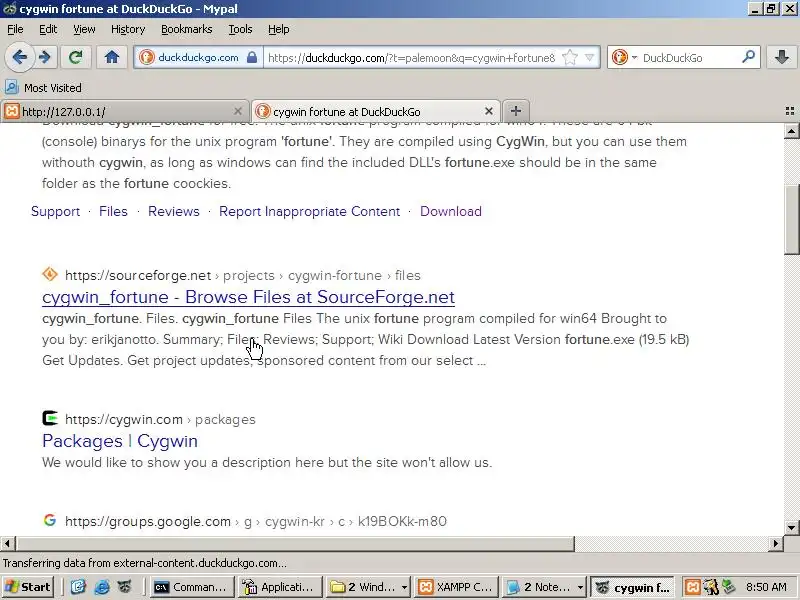
Task: Open the Bookmarks menu
Action: (x=187, y=29)
